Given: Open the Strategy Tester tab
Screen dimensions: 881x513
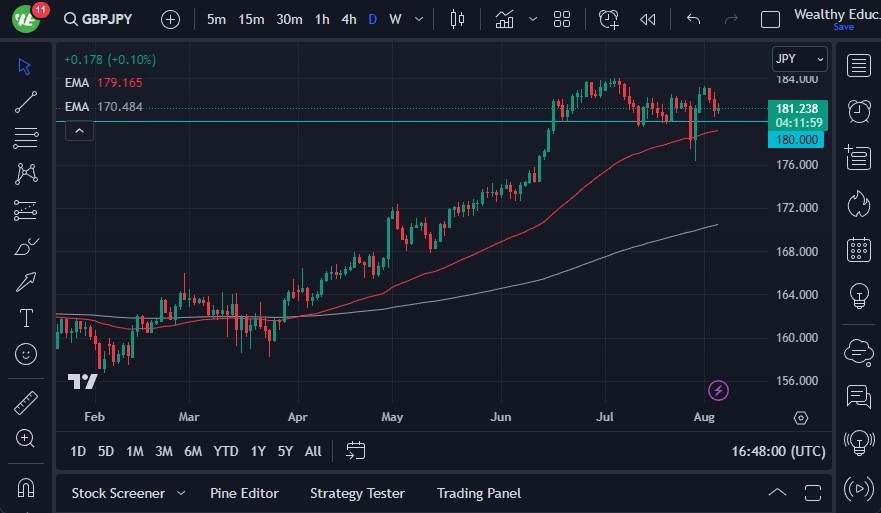Looking at the screenshot, I should [357, 493].
